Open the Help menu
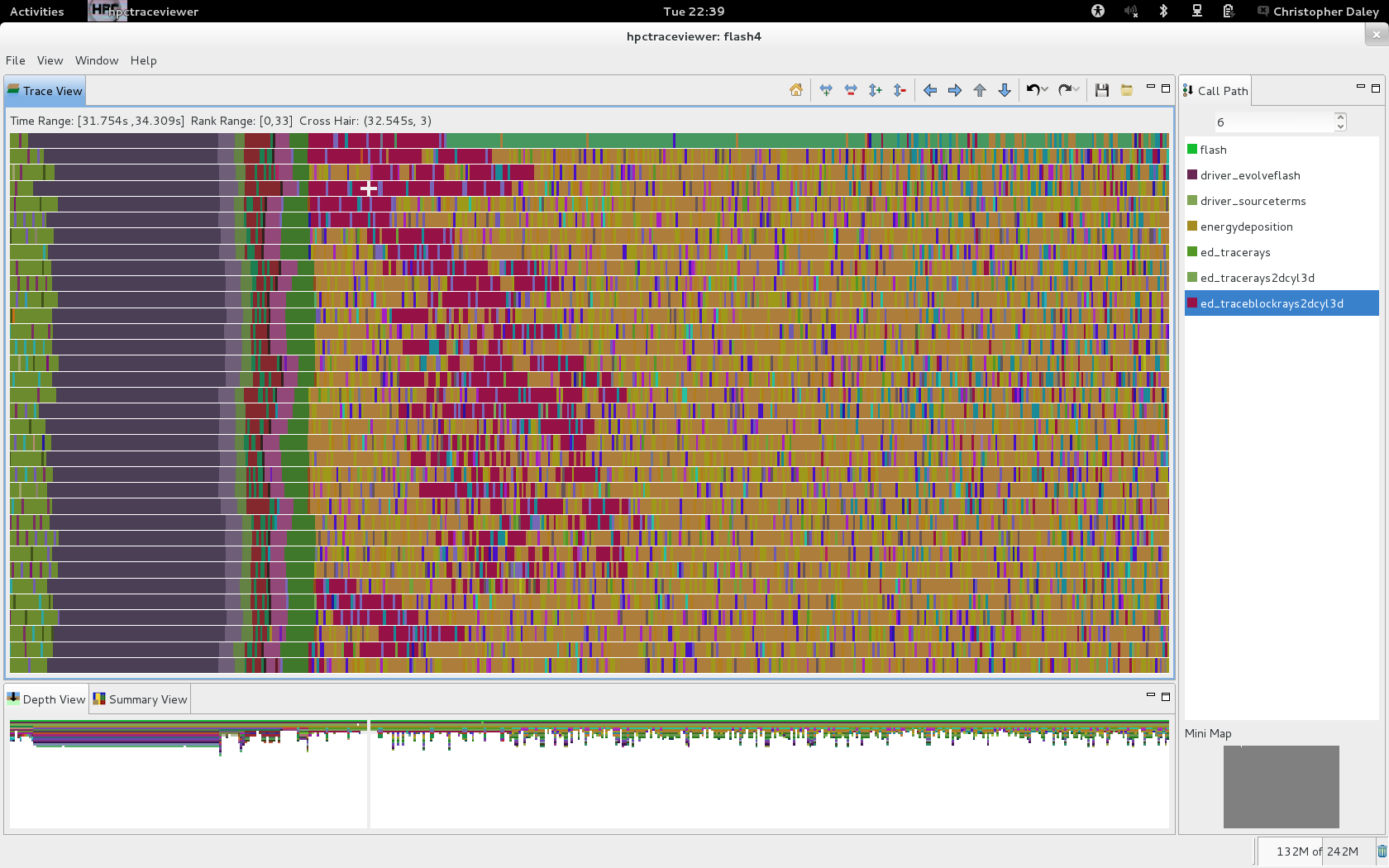 (143, 60)
